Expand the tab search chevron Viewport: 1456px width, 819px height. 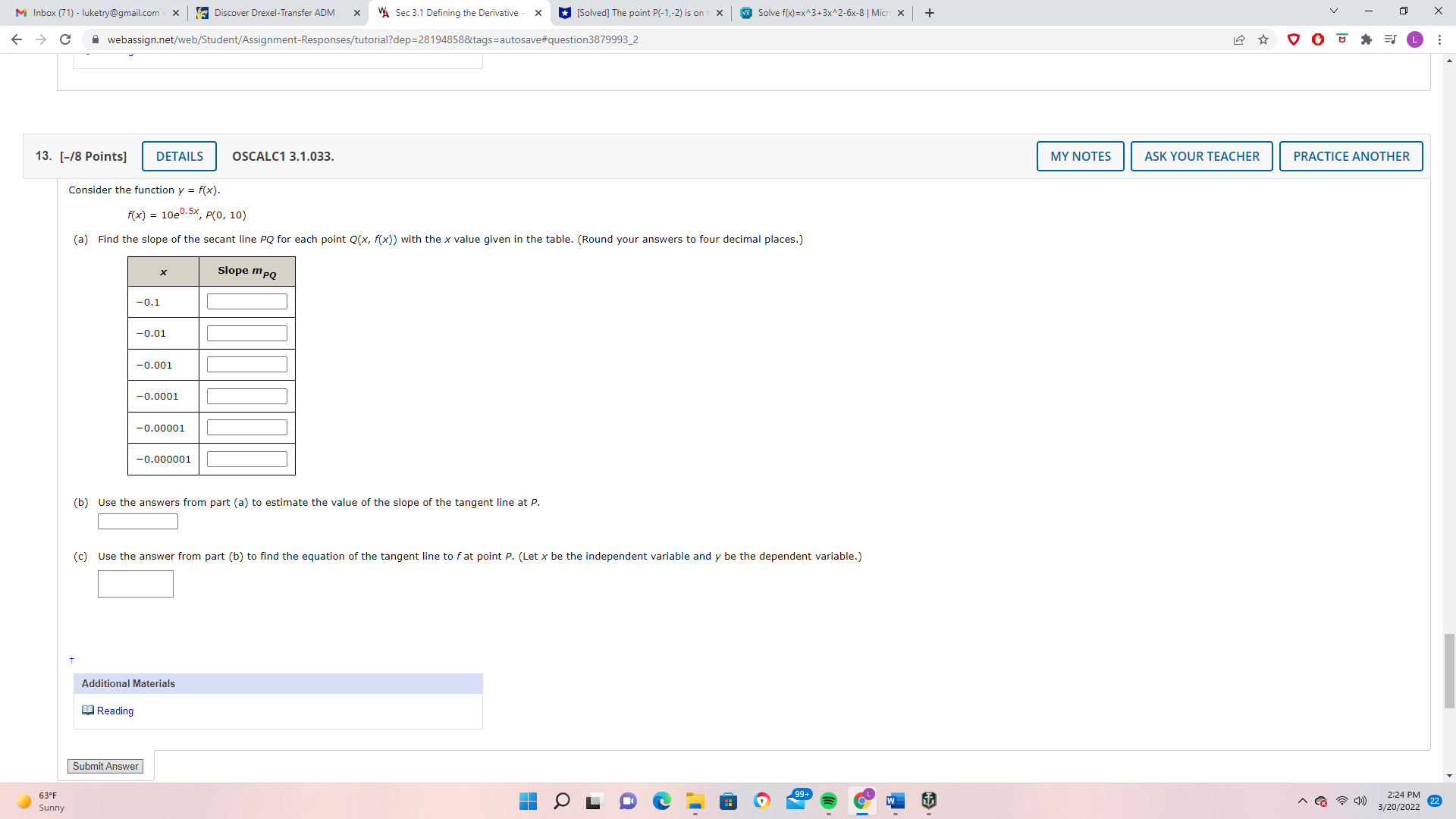1334,11
